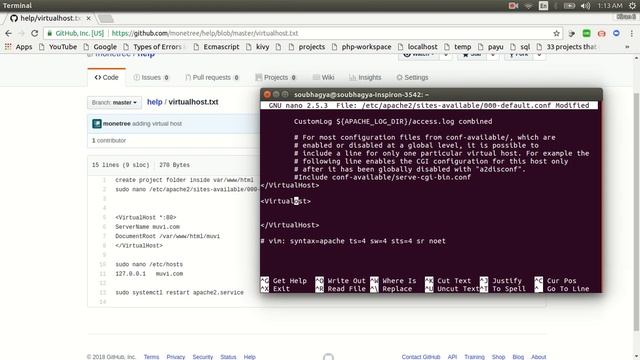
Task: Open the Apps grid shortcut
Action: pos(18,47)
